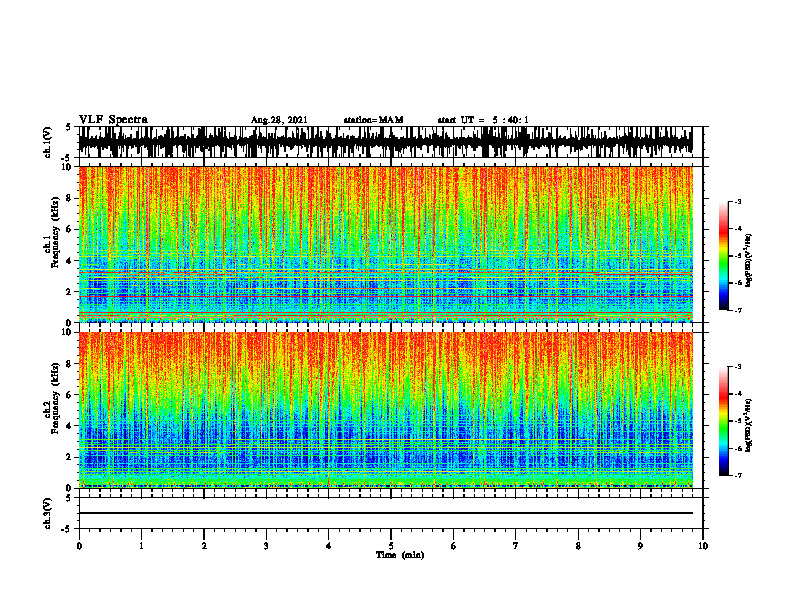Click the ch.1(V) waveform axis label
The image size is (792, 612).
[x=48, y=142]
